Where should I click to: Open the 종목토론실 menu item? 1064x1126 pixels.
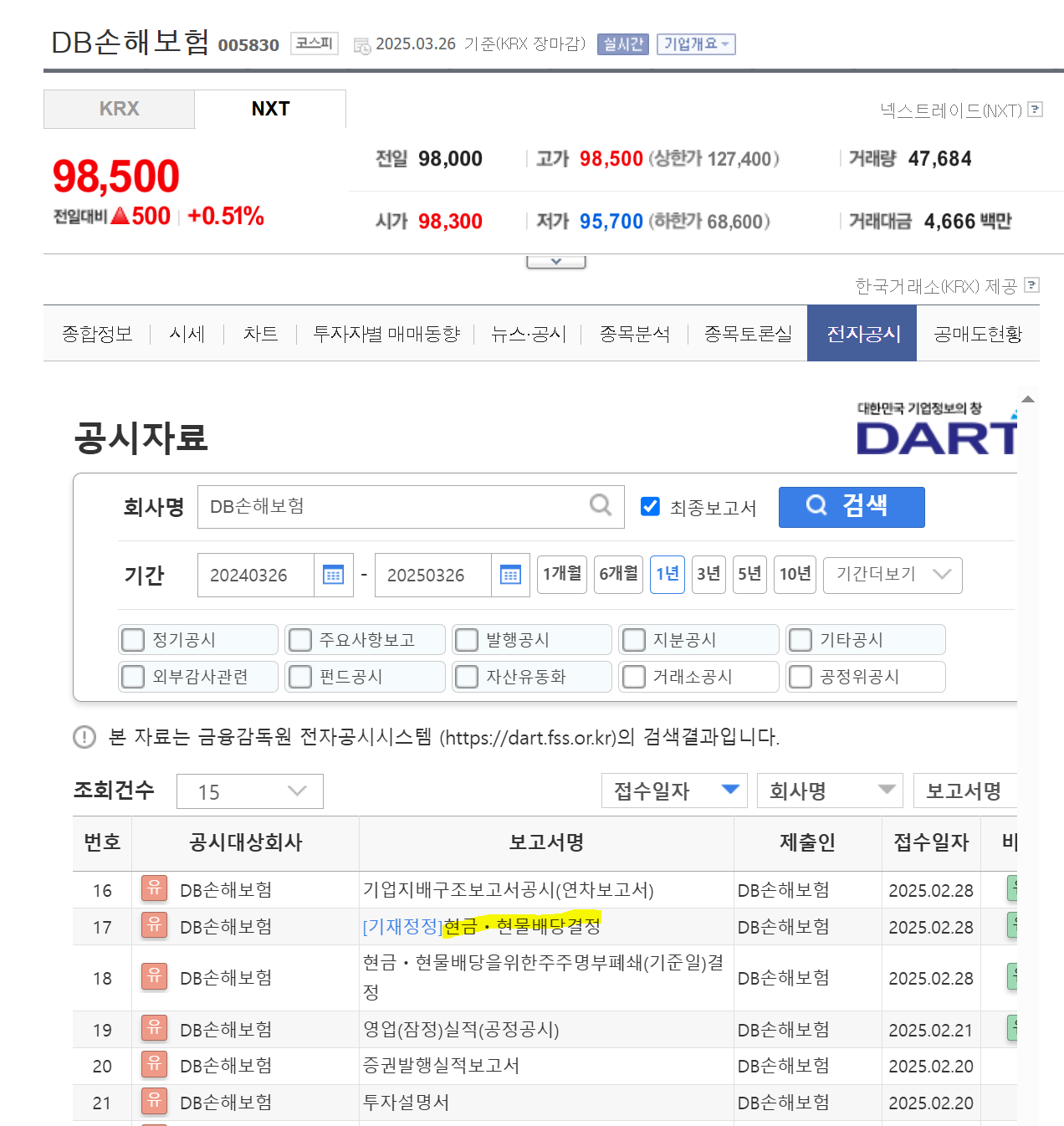747,333
